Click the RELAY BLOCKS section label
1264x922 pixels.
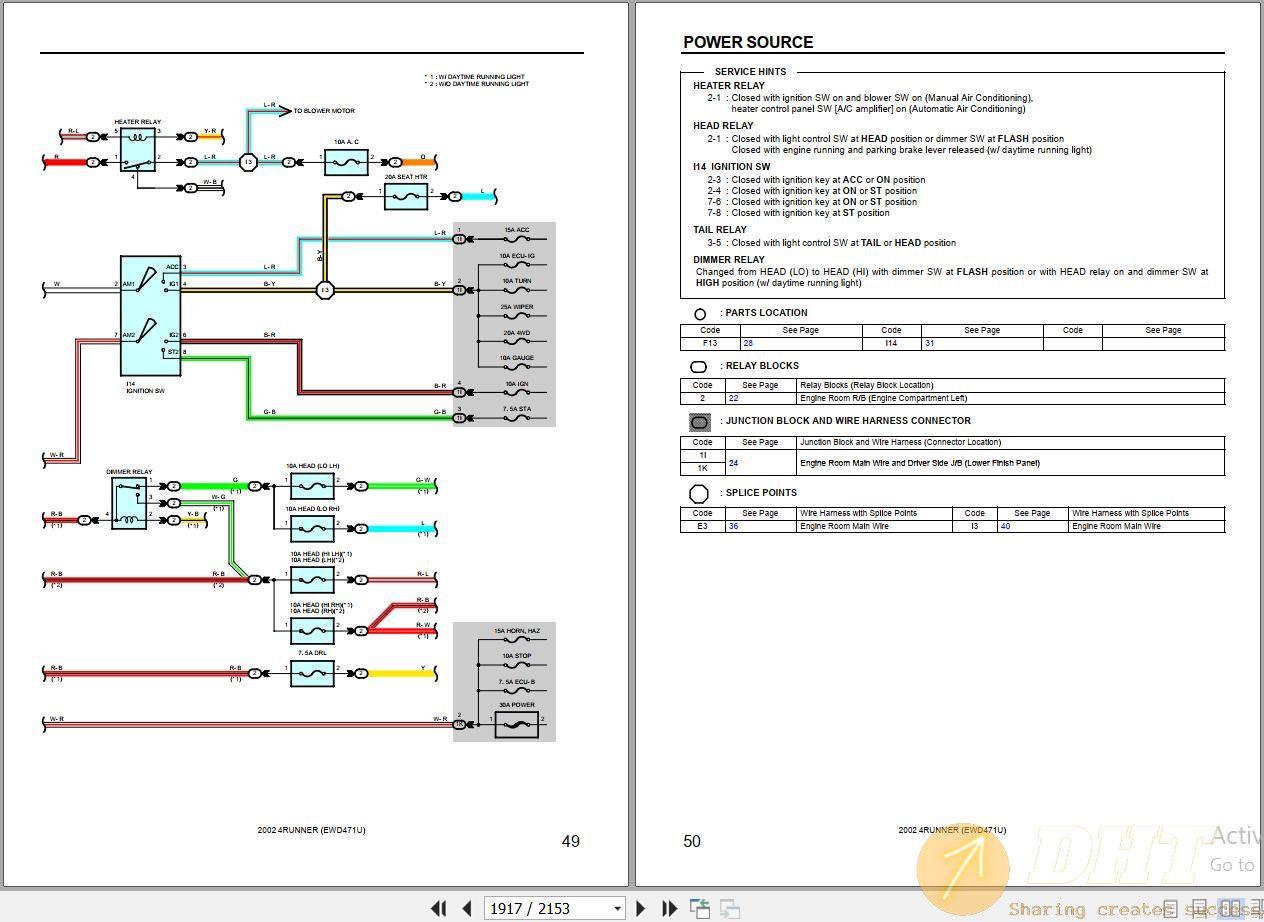pyautogui.click(x=759, y=366)
